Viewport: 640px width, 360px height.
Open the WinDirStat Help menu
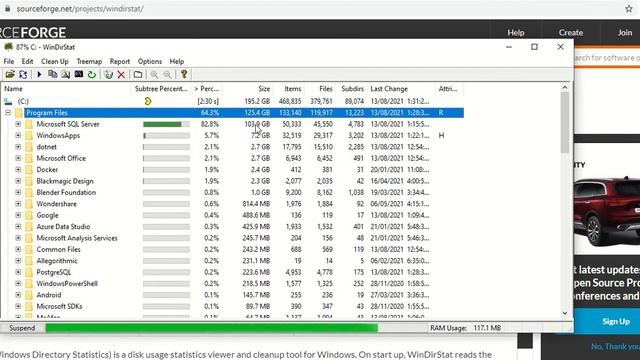tap(177, 61)
